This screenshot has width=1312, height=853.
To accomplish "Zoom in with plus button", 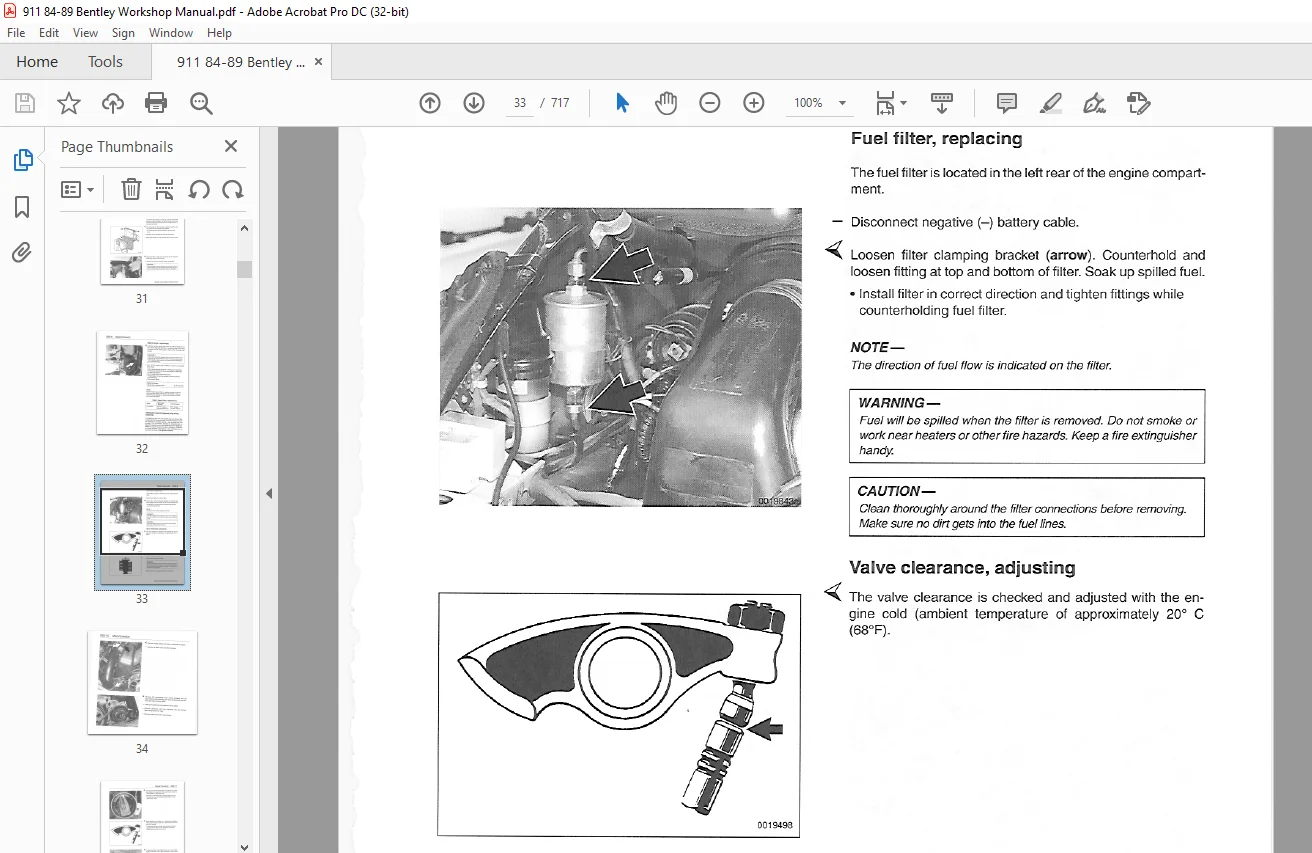I will point(754,103).
